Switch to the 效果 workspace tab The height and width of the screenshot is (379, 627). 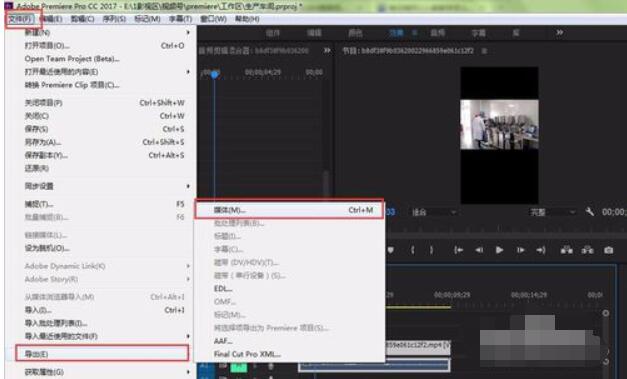[397, 33]
